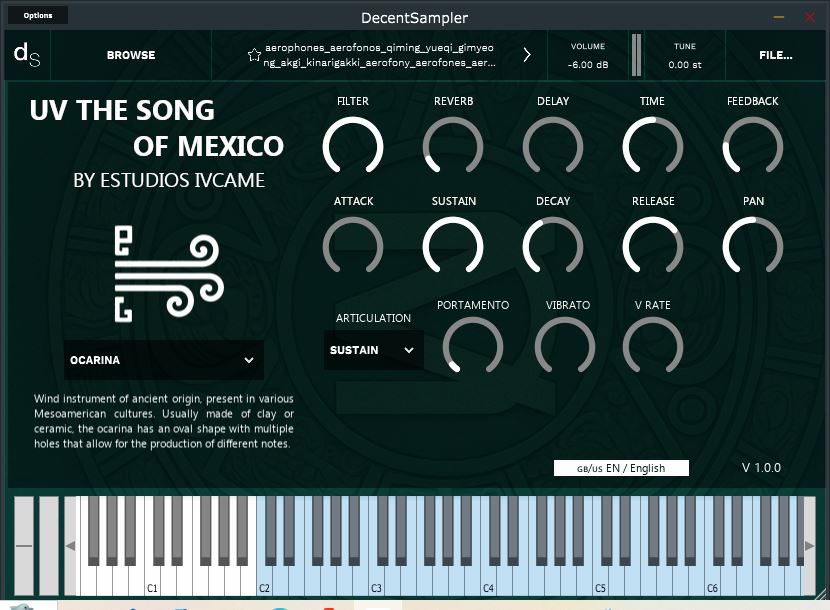Play the C1 key on keyboard
The height and width of the screenshot is (610, 830).
coord(152,582)
